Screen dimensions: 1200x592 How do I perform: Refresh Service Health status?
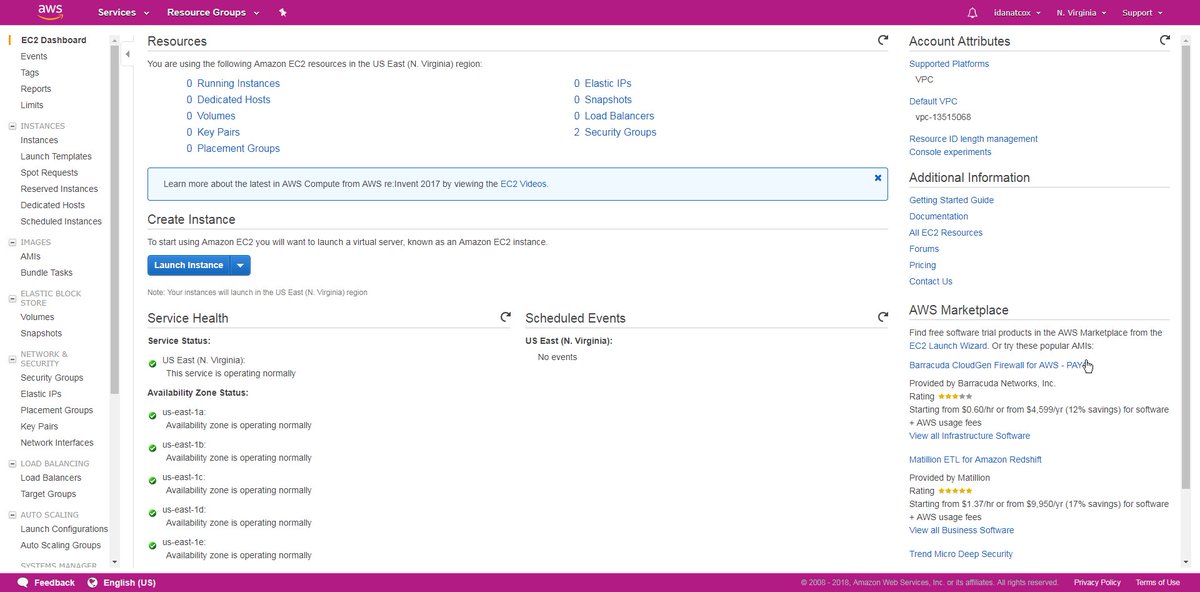pos(505,317)
